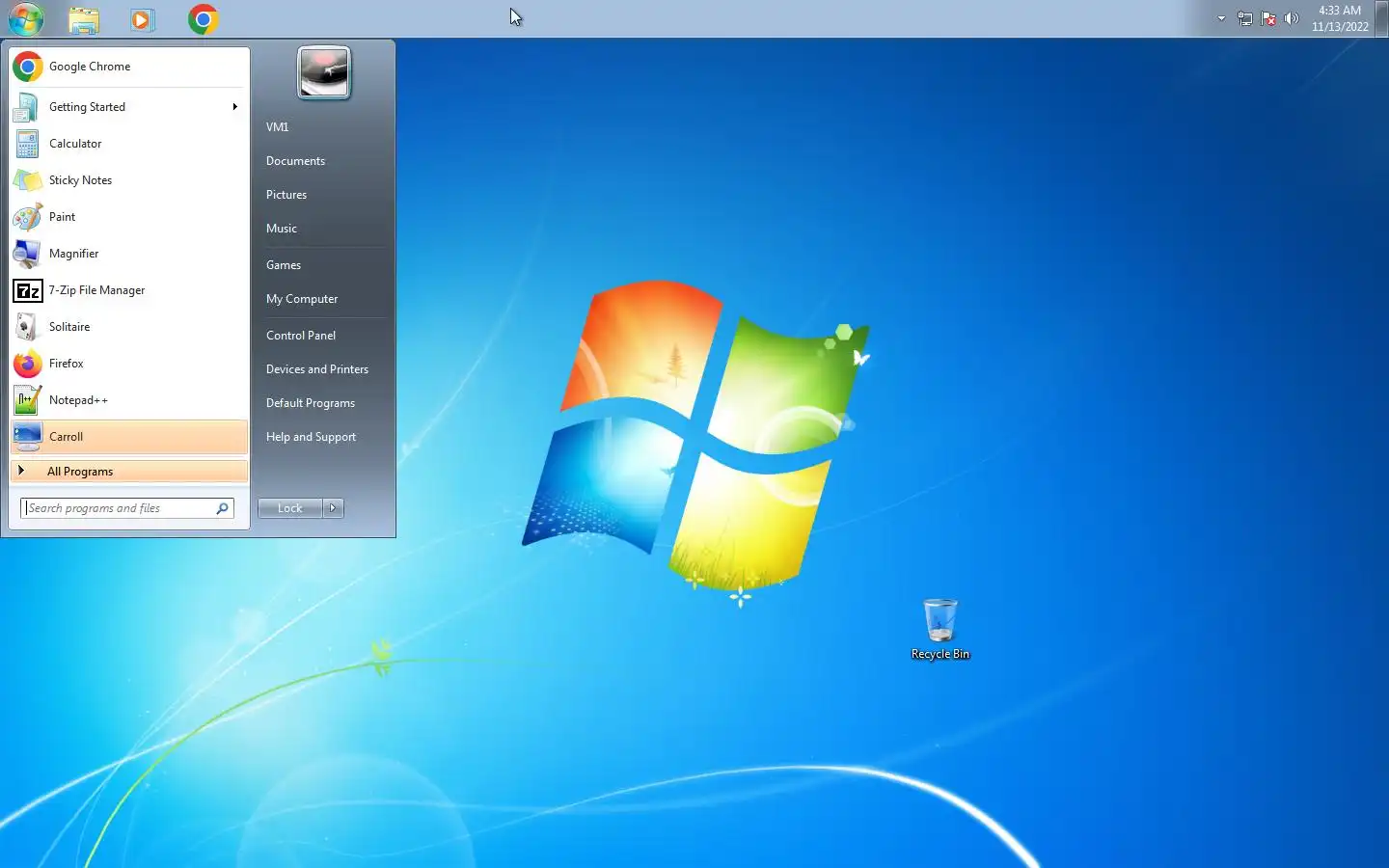Click the Sticky Notes icon
The width and height of the screenshot is (1389, 868).
pos(28,180)
